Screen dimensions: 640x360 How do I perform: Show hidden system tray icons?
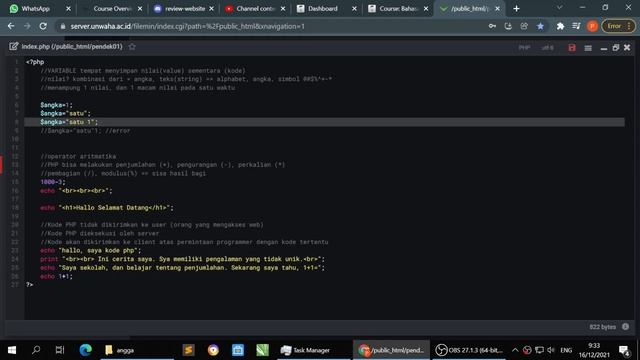(515, 350)
